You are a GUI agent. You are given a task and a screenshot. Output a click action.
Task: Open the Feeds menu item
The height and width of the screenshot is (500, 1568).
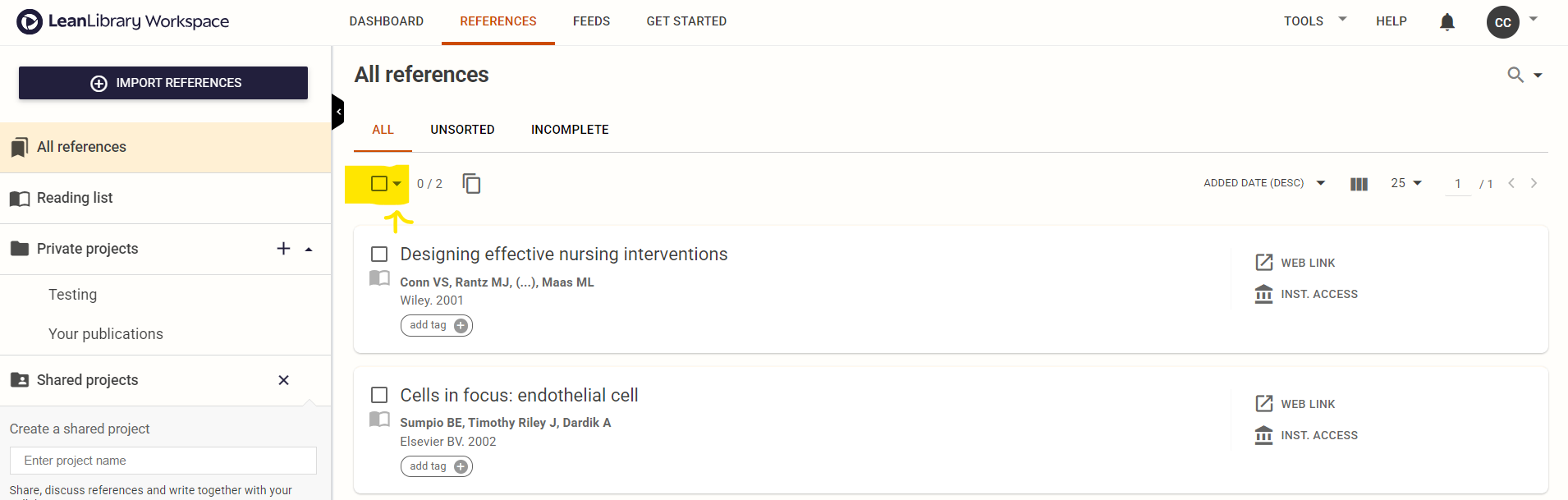point(591,21)
